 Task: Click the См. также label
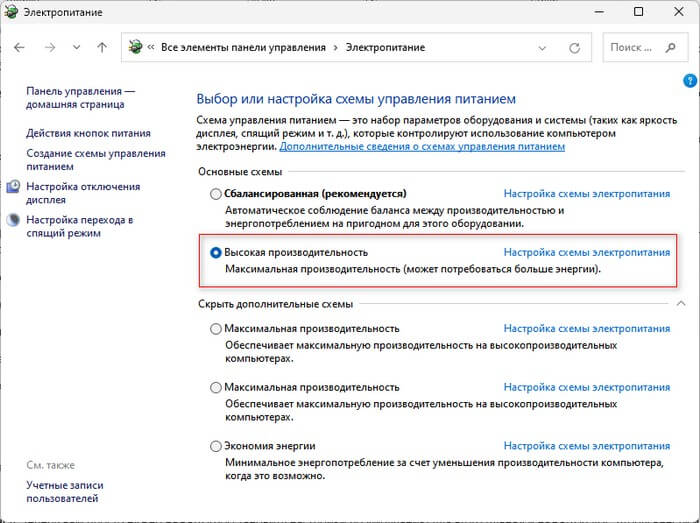[x=50, y=465]
